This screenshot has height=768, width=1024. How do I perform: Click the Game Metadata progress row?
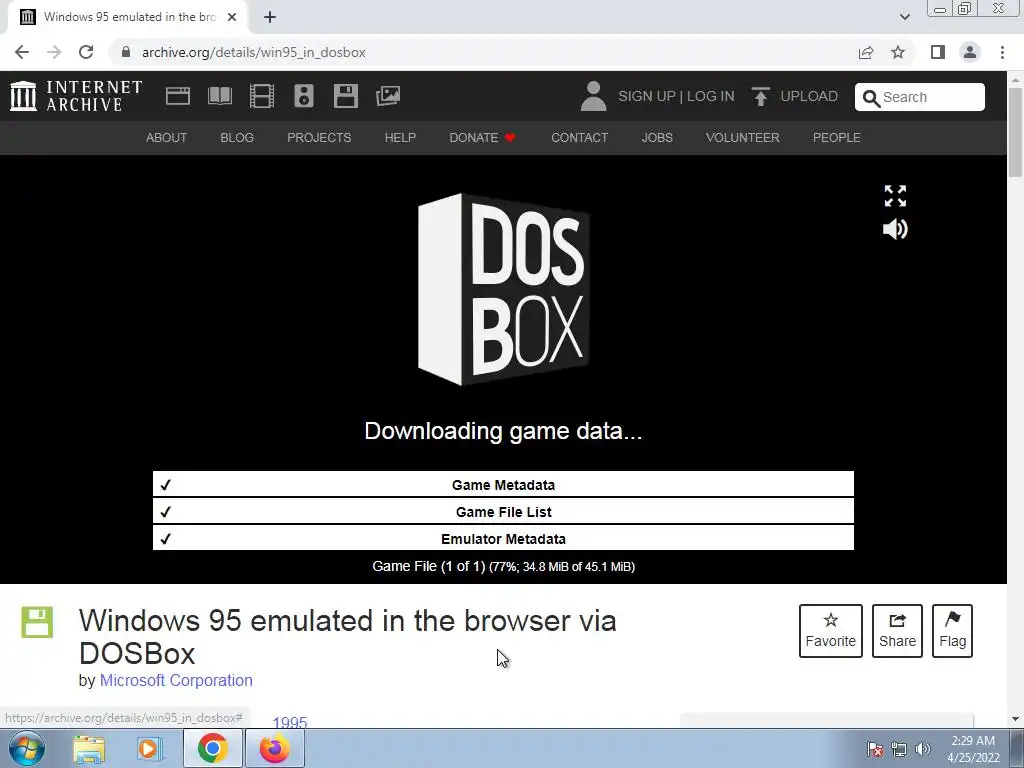(503, 485)
